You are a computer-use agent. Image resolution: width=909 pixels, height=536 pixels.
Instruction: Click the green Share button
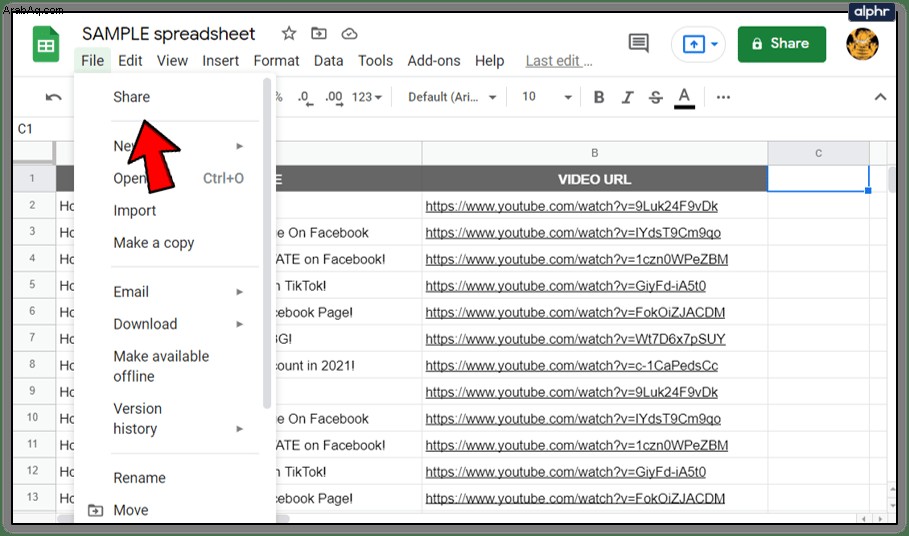[x=781, y=44]
